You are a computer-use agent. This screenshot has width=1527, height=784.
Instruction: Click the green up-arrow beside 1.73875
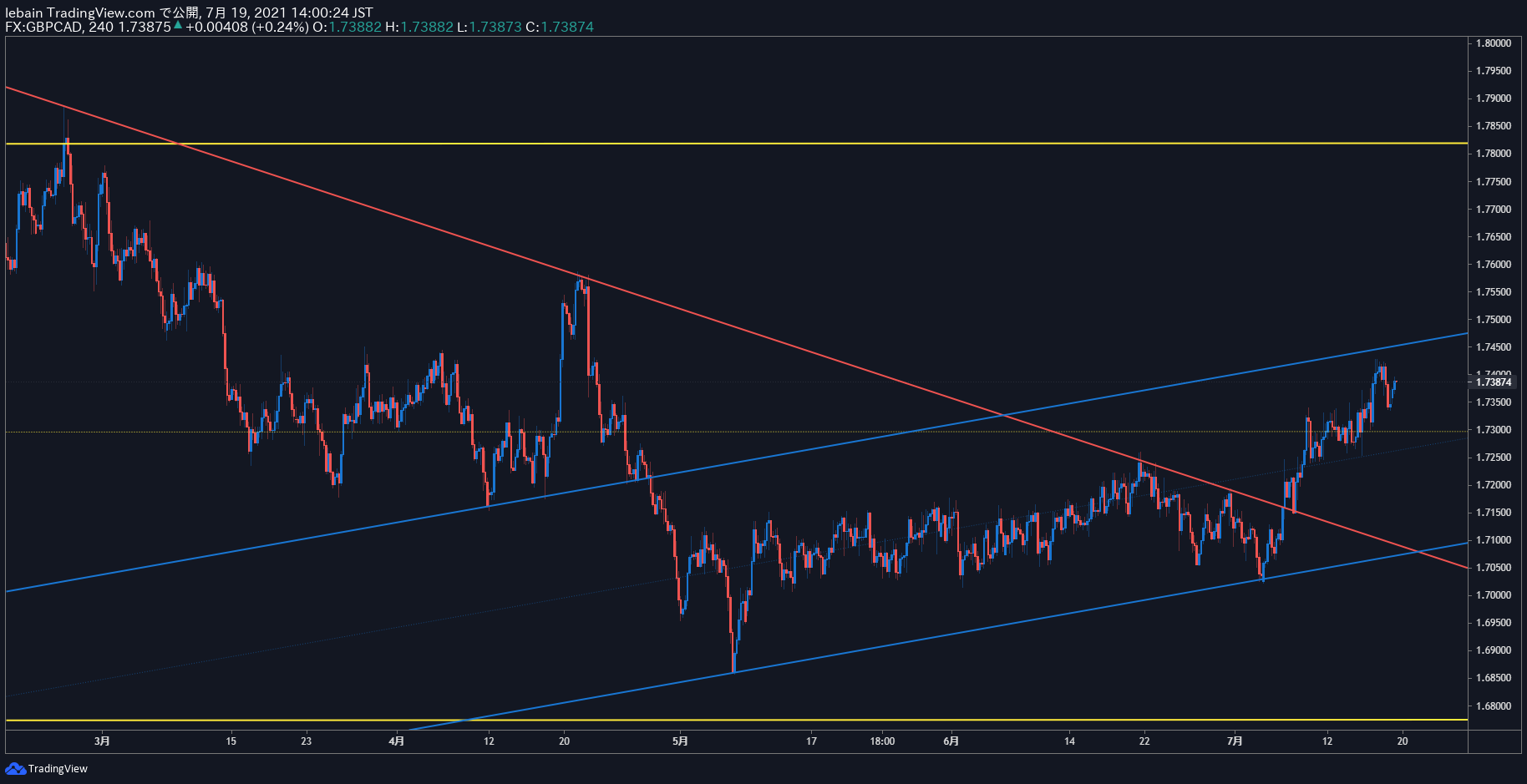(x=178, y=26)
